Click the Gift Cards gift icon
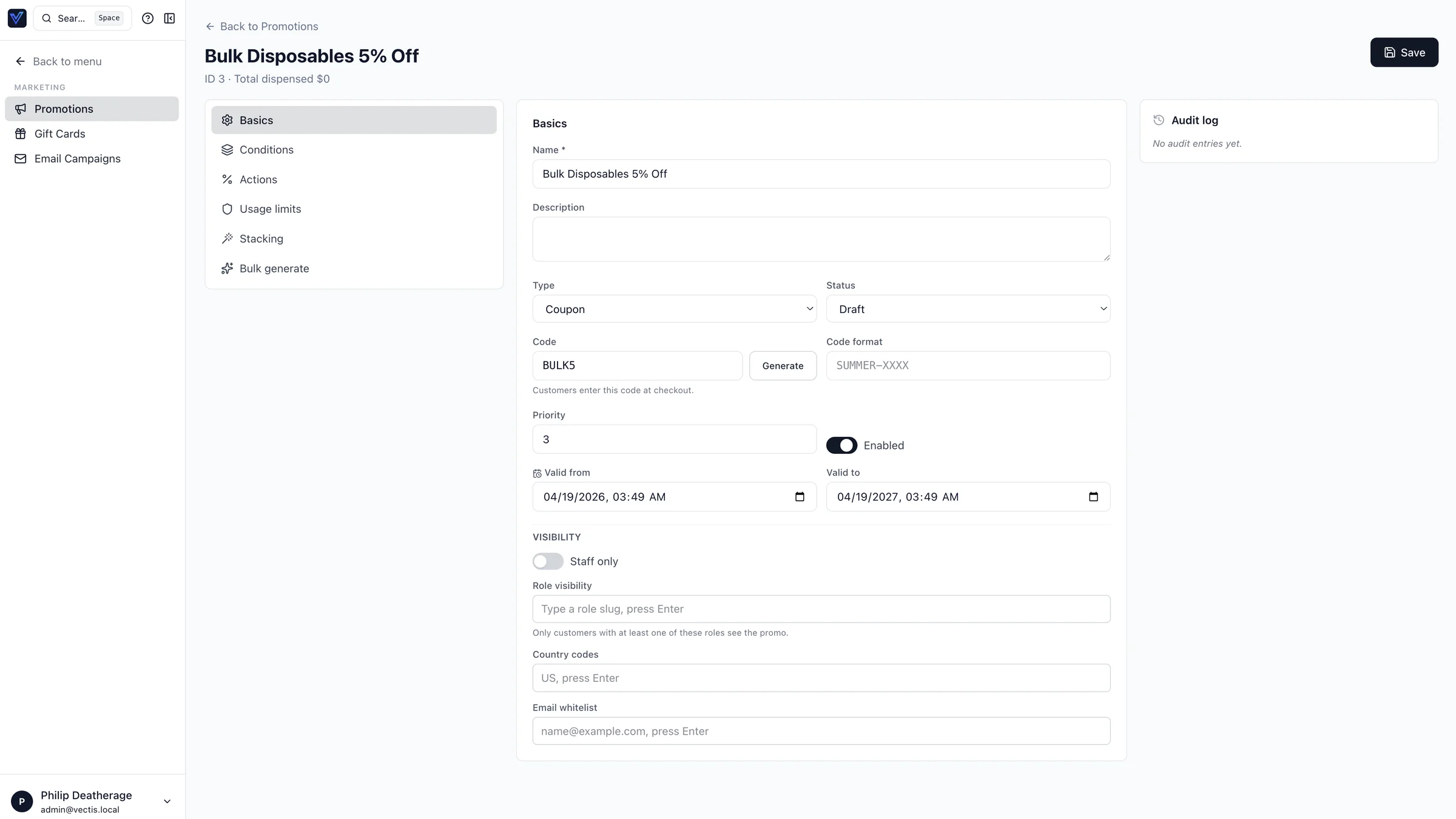Image resolution: width=1456 pixels, height=819 pixels. click(21, 133)
